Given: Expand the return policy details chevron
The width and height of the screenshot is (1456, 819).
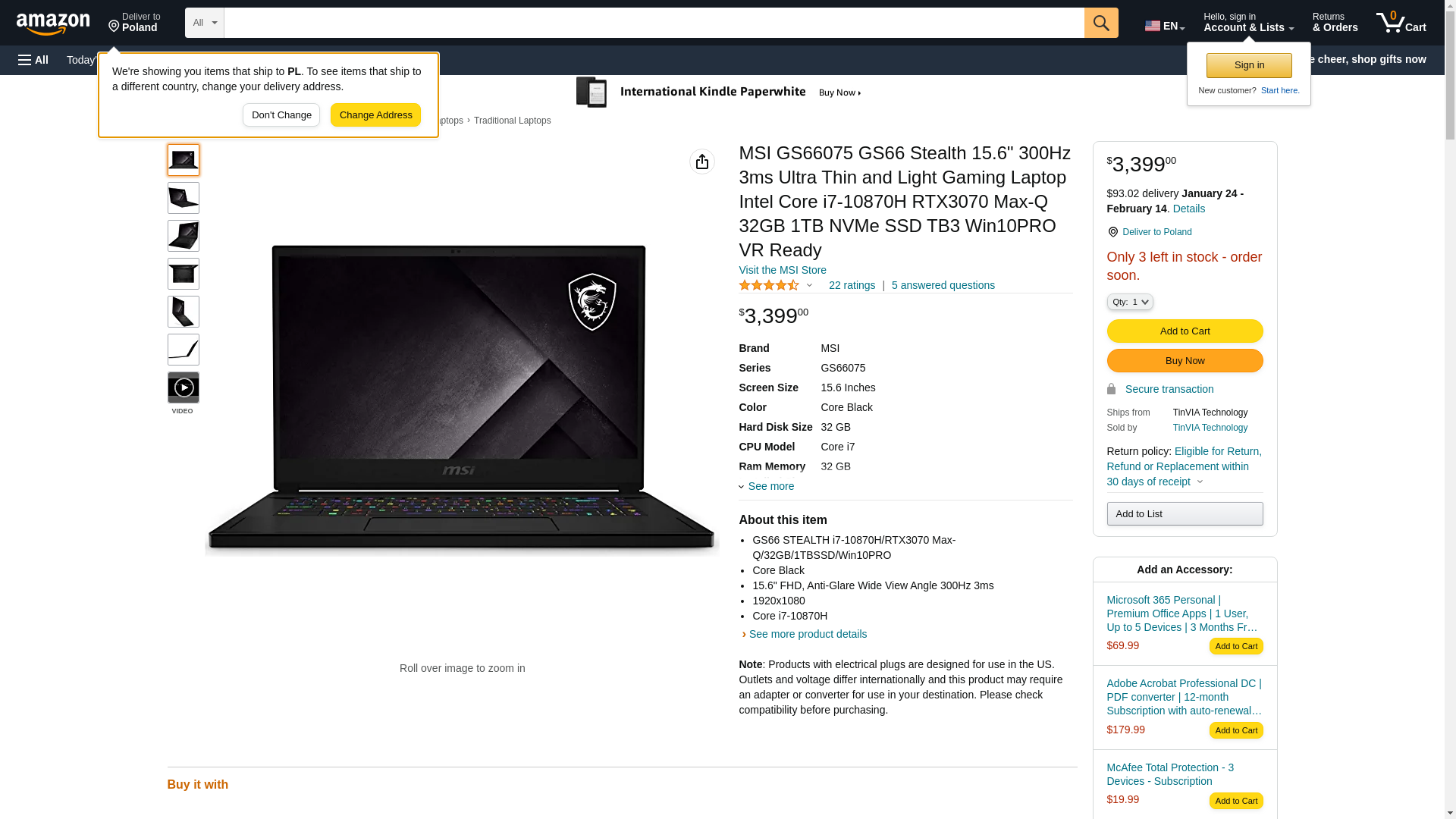Looking at the screenshot, I should (x=1200, y=482).
